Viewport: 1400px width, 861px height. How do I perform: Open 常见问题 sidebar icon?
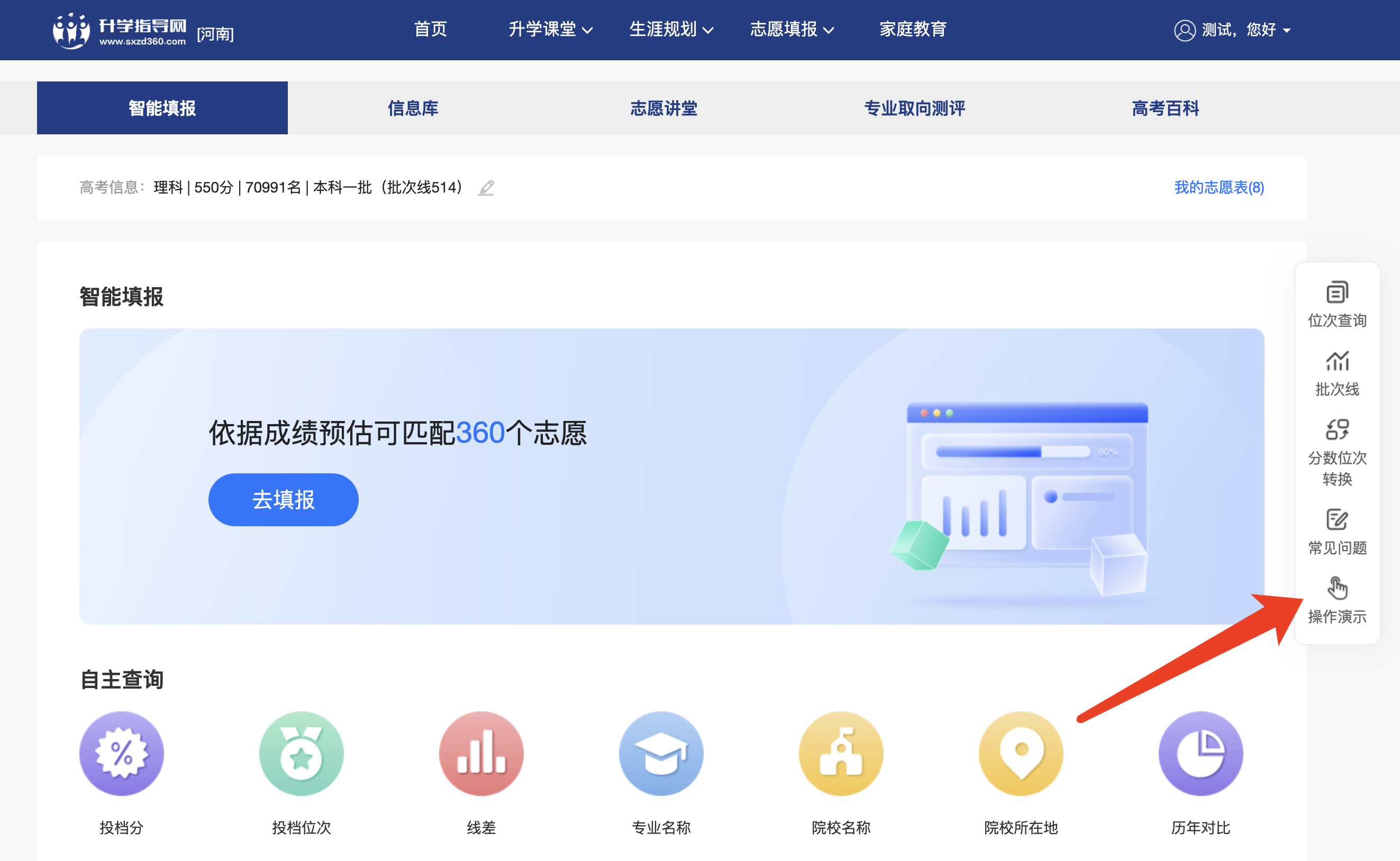(x=1337, y=520)
